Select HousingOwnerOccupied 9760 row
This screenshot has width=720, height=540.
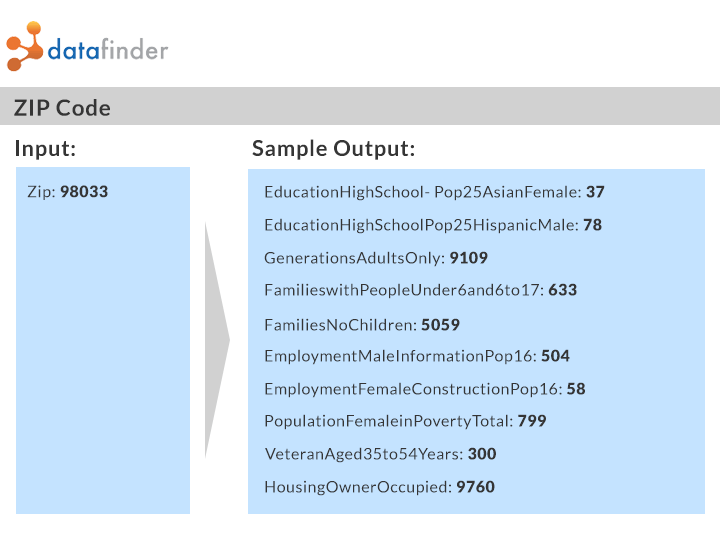(379, 487)
